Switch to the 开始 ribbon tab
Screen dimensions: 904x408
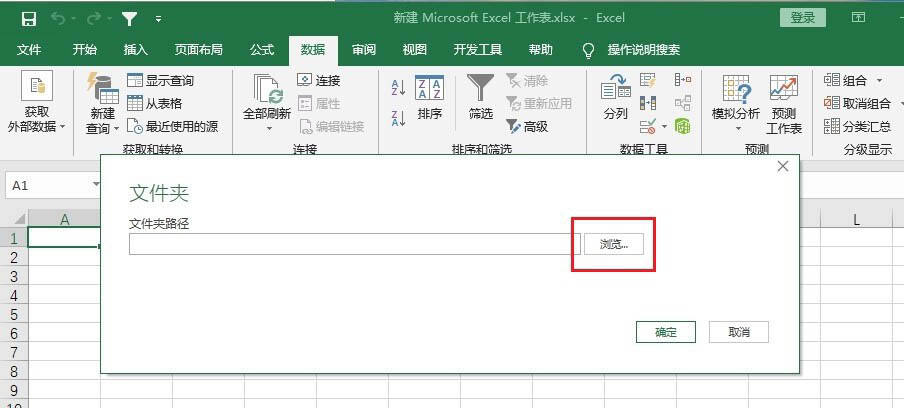[85, 50]
